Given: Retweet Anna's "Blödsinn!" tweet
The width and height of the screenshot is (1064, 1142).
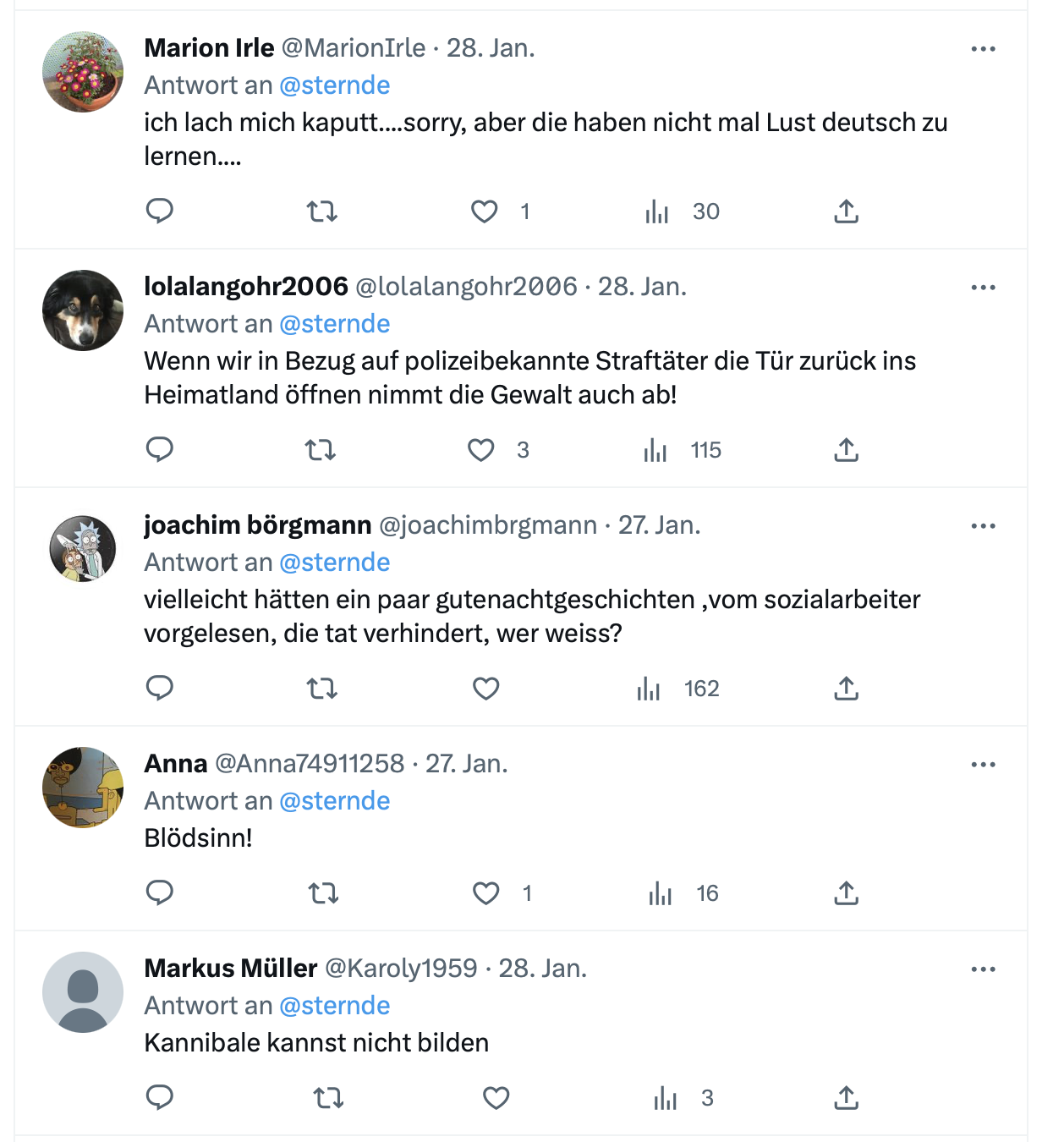Looking at the screenshot, I should (x=324, y=892).
